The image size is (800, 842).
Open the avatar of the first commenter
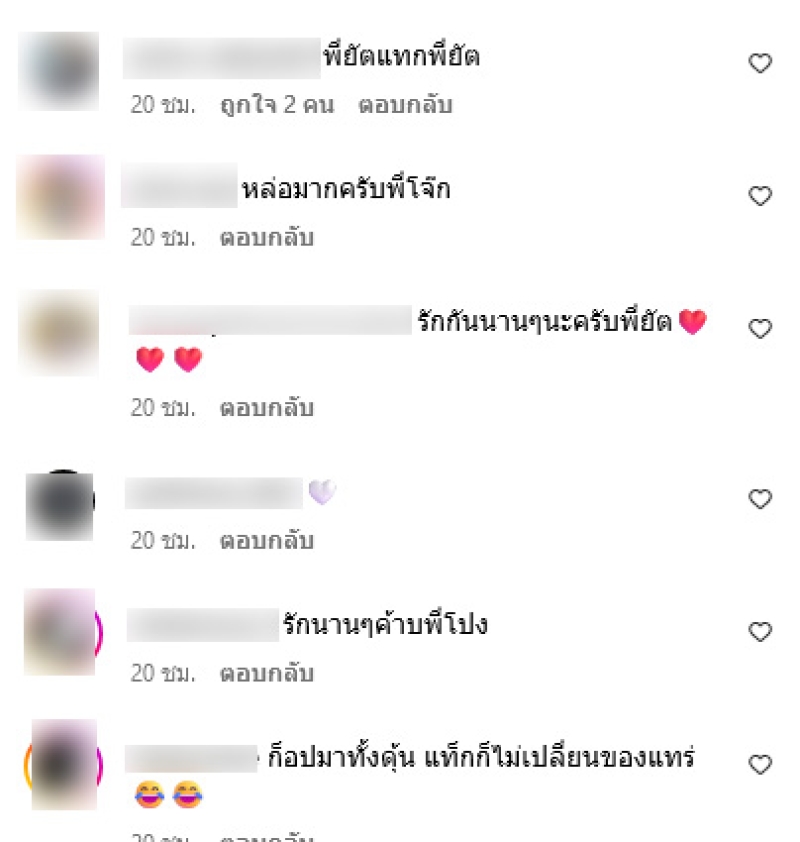[x=59, y=71]
